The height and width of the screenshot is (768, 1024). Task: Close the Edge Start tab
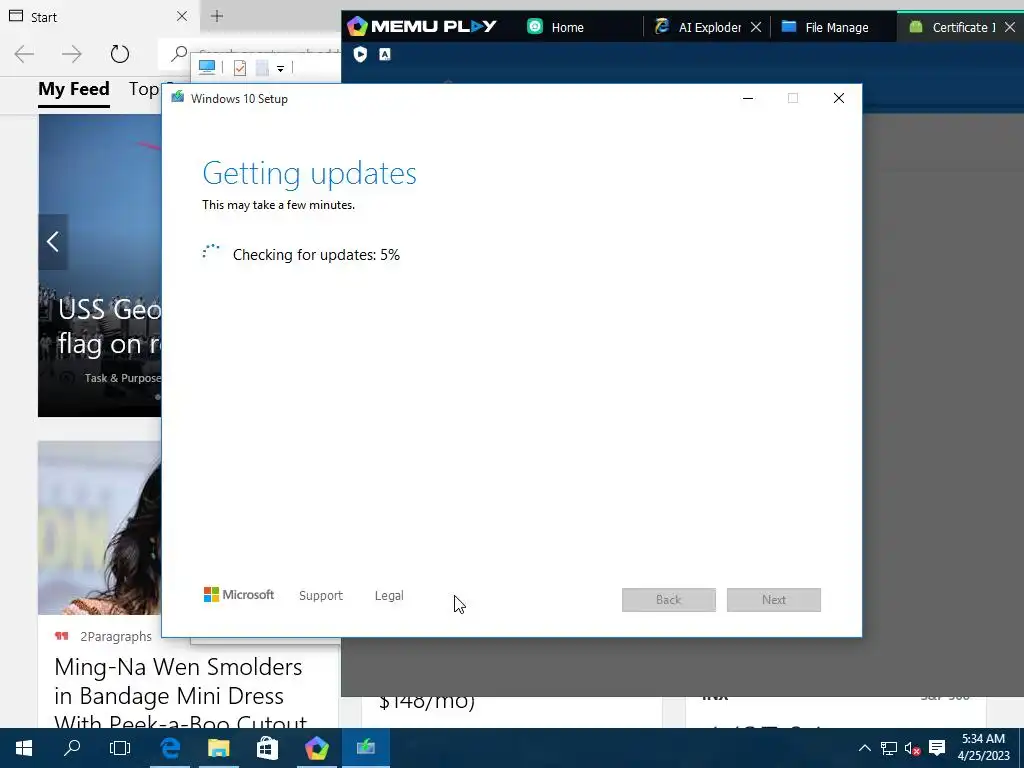(x=182, y=16)
